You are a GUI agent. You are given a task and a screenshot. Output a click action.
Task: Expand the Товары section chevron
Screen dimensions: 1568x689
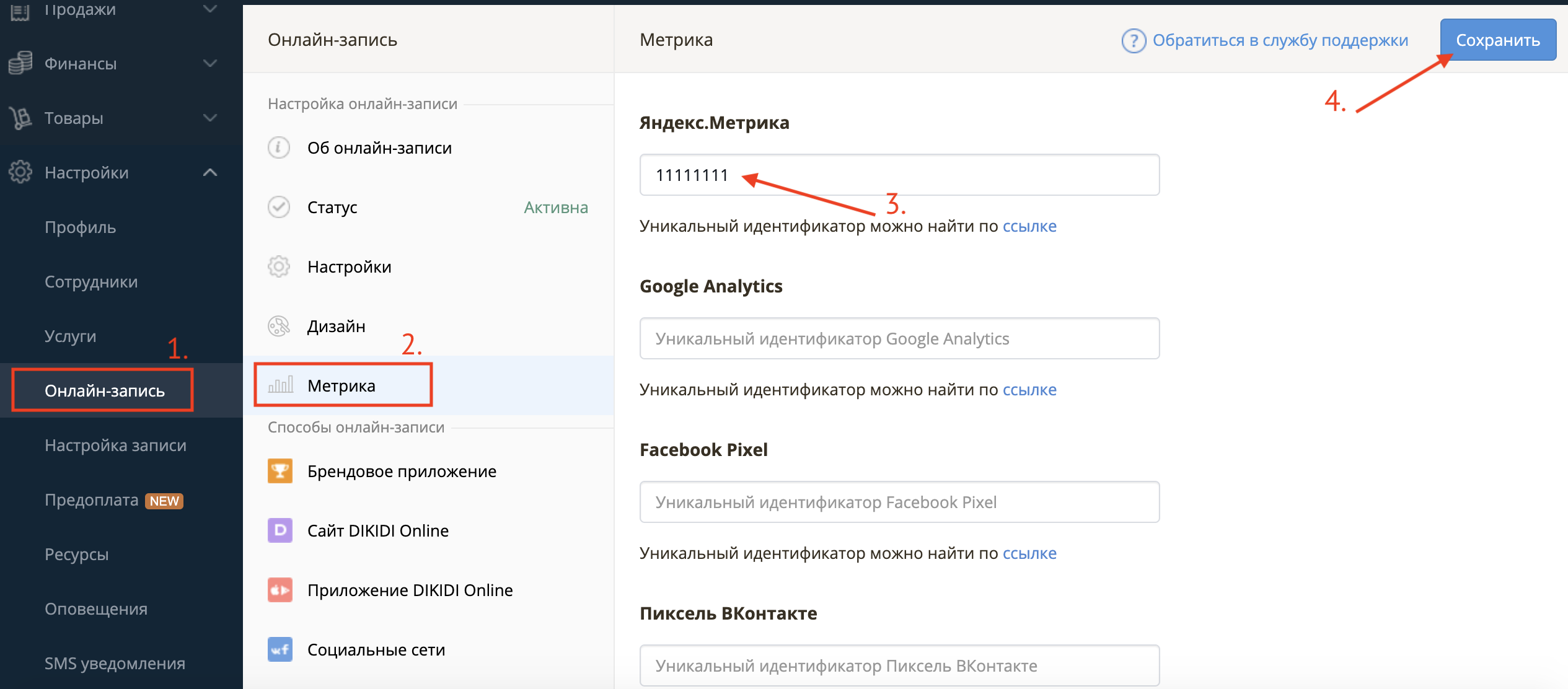(211, 118)
